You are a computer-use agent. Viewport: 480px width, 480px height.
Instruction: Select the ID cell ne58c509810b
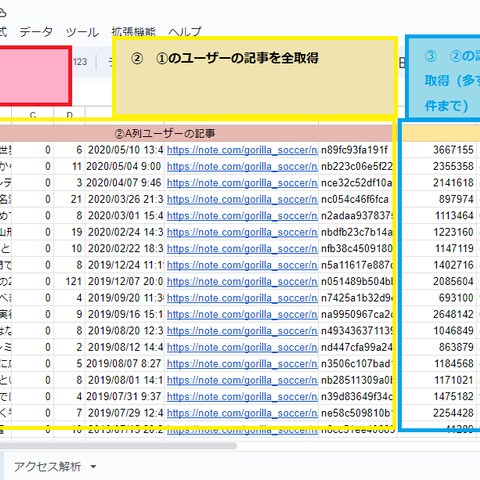(356, 413)
